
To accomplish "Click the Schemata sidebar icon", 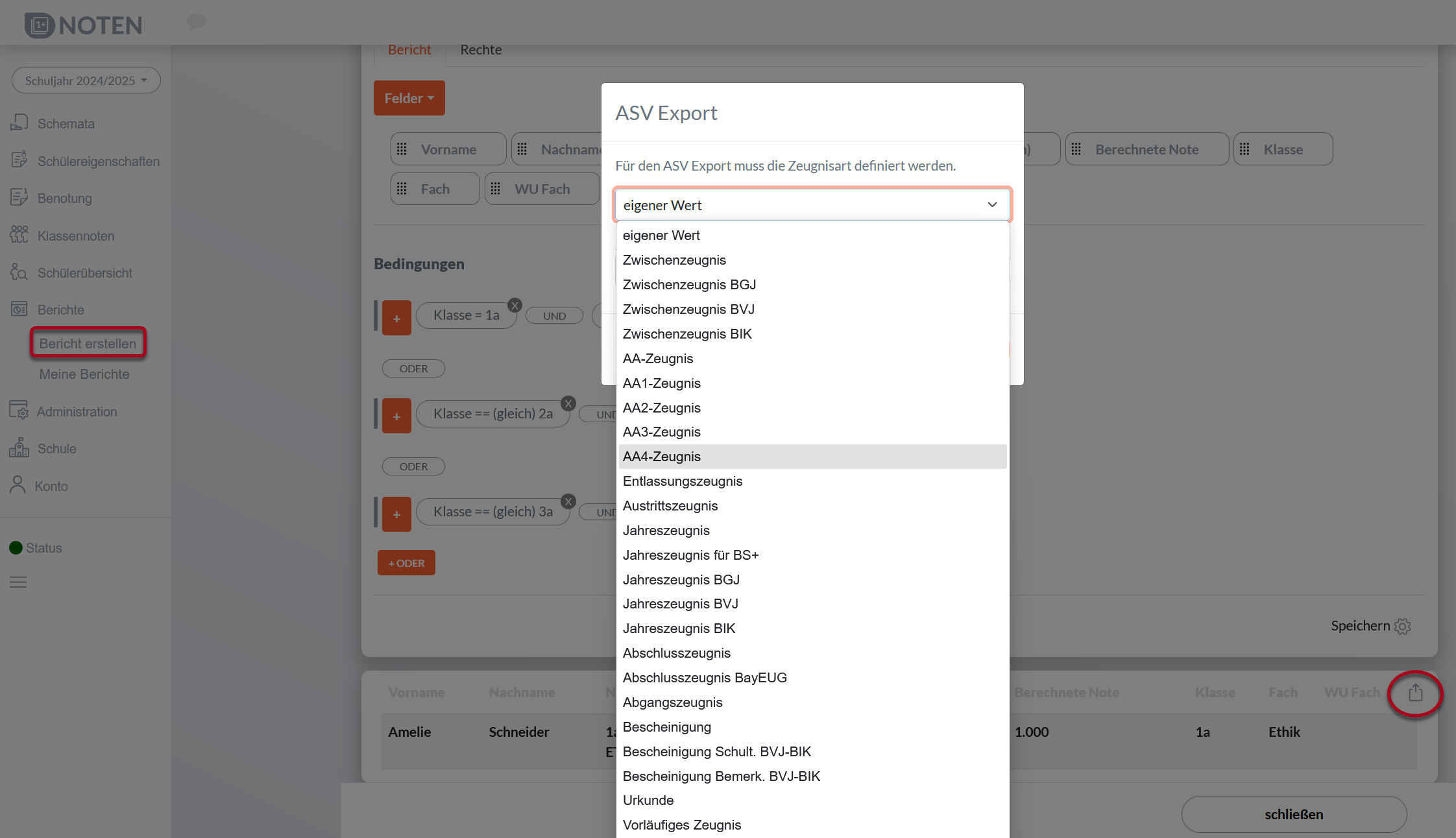I will 19,123.
